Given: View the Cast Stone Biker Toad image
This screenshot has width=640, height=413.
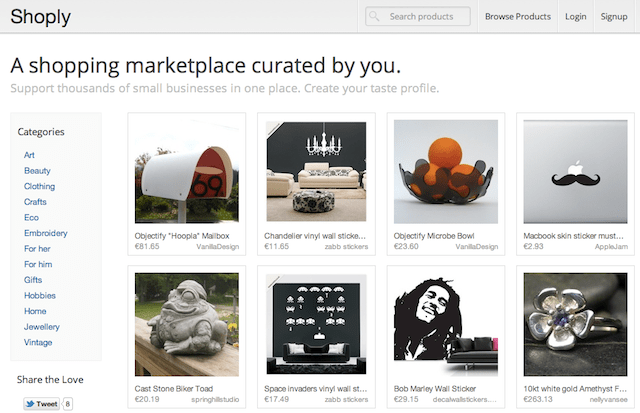Looking at the screenshot, I should tap(186, 324).
